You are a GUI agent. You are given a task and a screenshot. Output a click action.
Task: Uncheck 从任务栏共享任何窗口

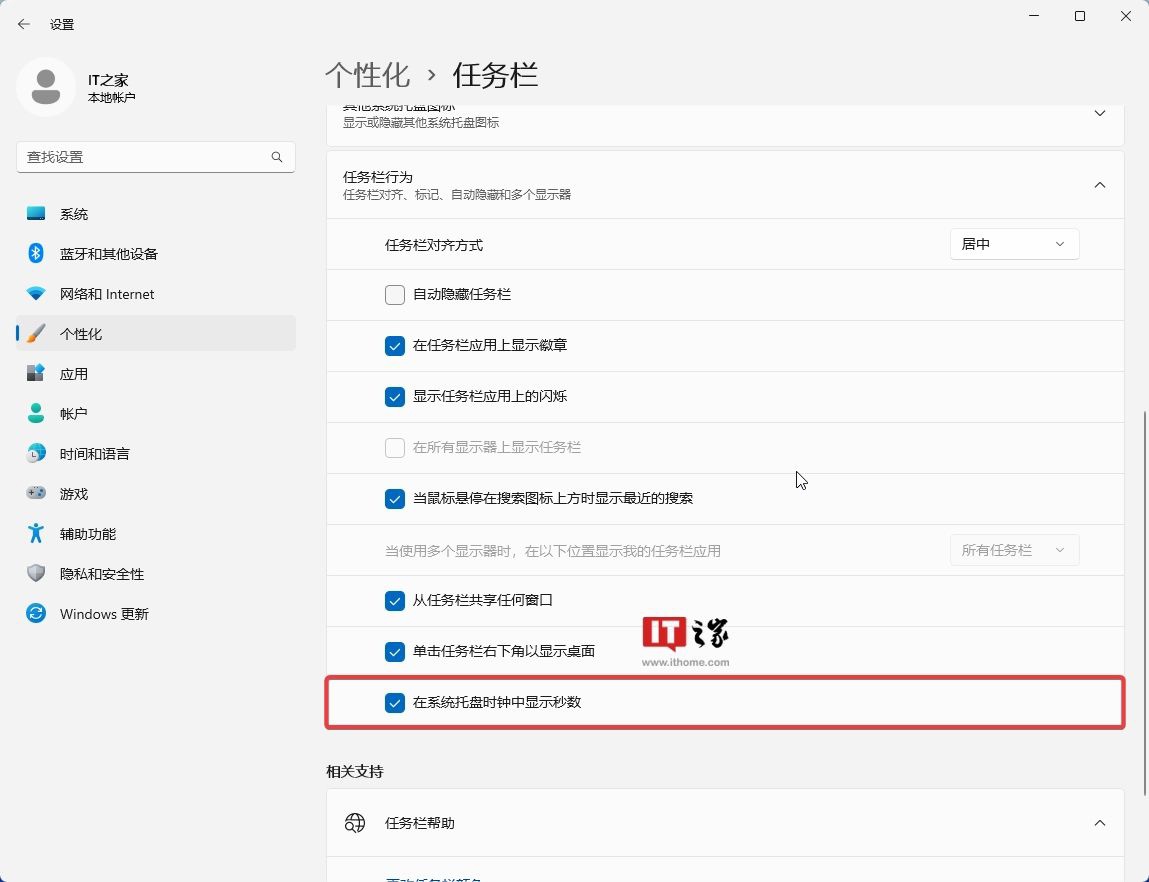click(x=394, y=600)
